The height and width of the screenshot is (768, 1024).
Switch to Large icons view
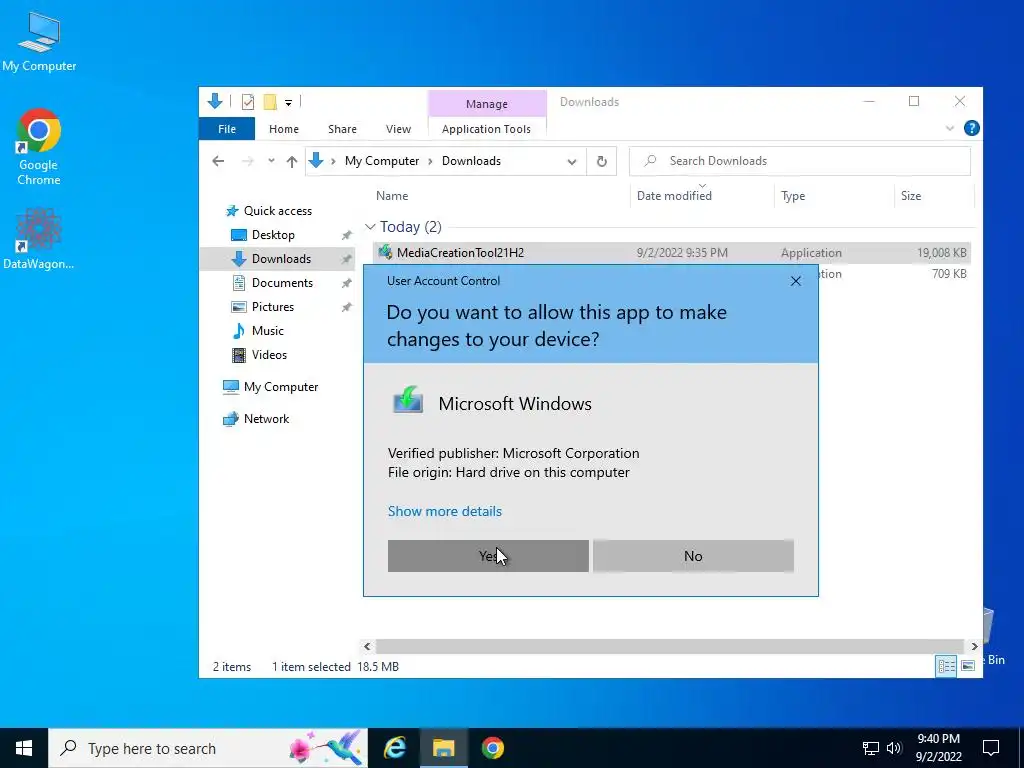pos(968,666)
